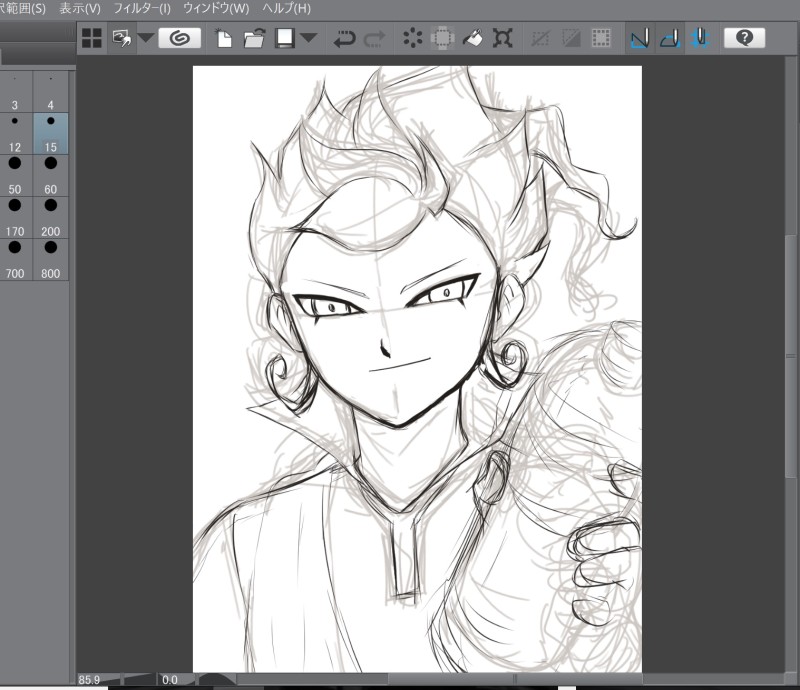Select brush size 50
Viewport: 800px width, 690px height.
pyautogui.click(x=15, y=176)
